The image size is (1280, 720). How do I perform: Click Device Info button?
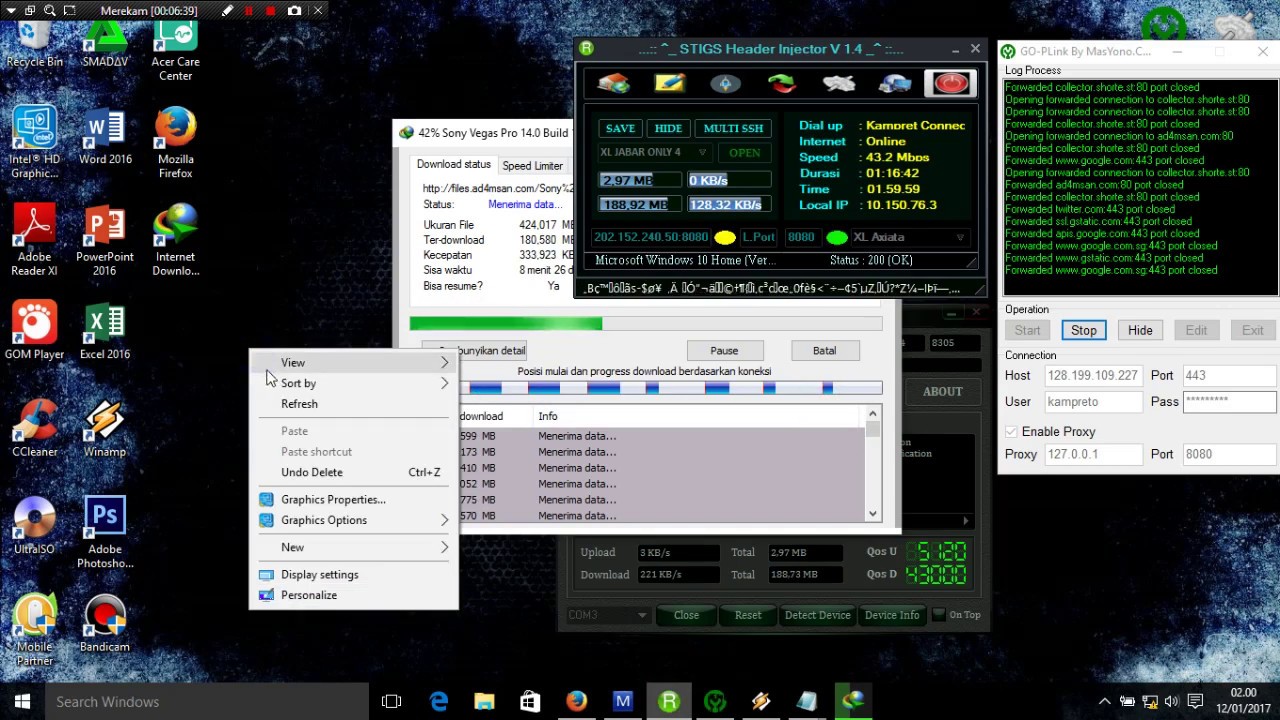(x=891, y=615)
